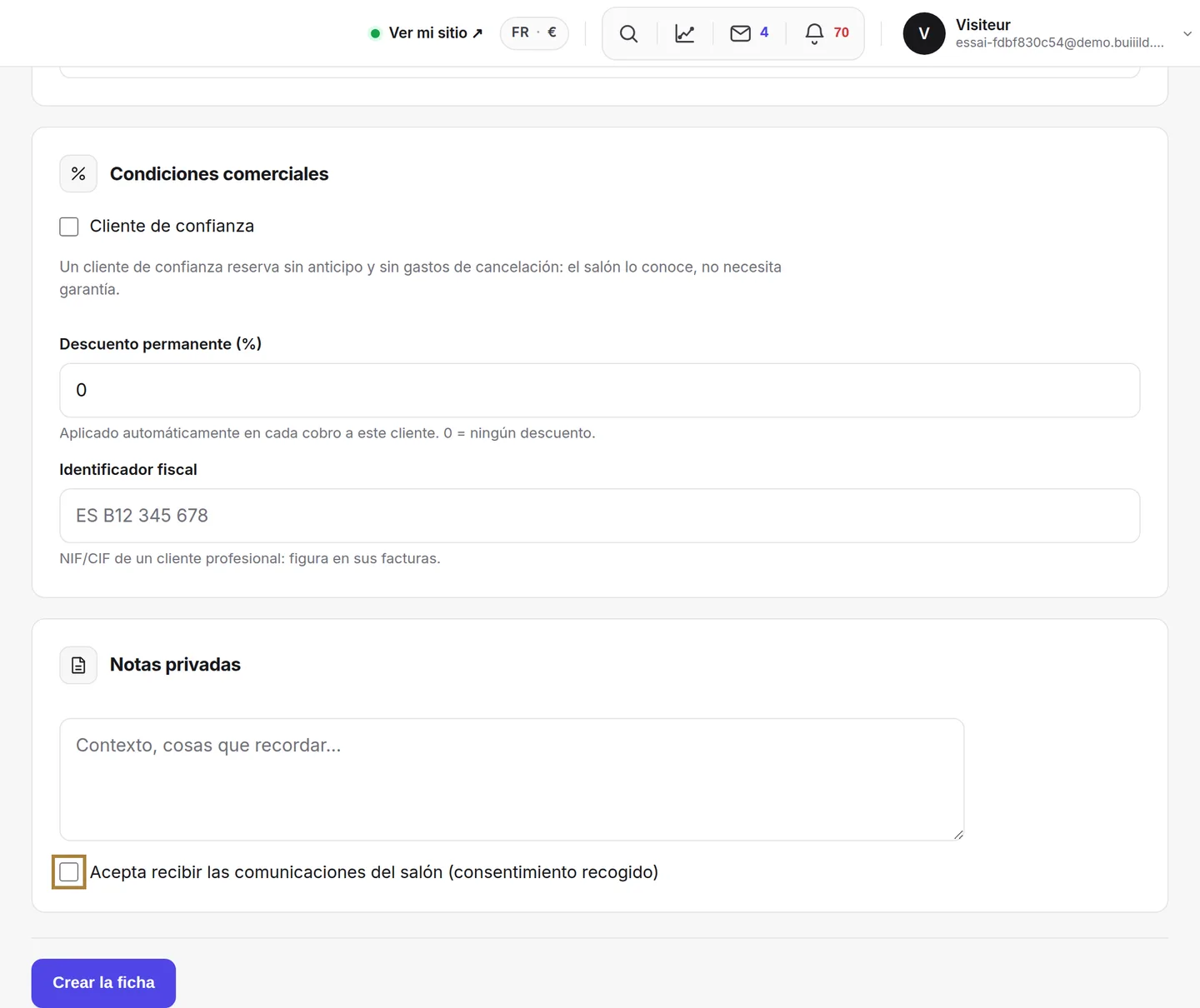Click the percent icon beside Condiciones comerciales
This screenshot has height=1008, width=1200.
coord(78,174)
